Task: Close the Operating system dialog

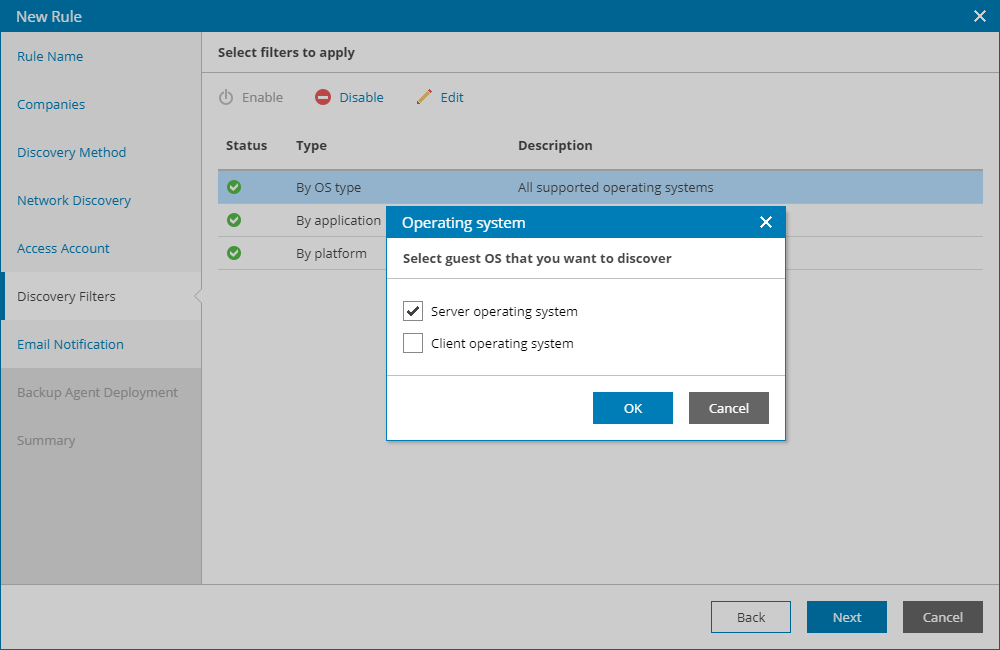Action: point(766,222)
